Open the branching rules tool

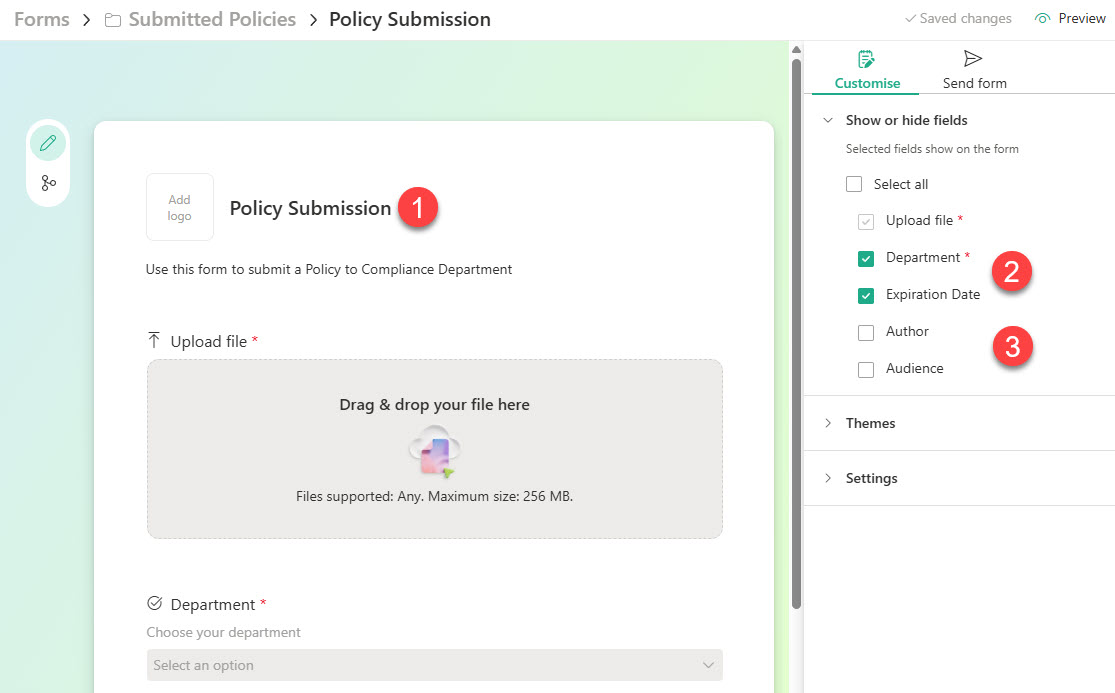click(48, 182)
